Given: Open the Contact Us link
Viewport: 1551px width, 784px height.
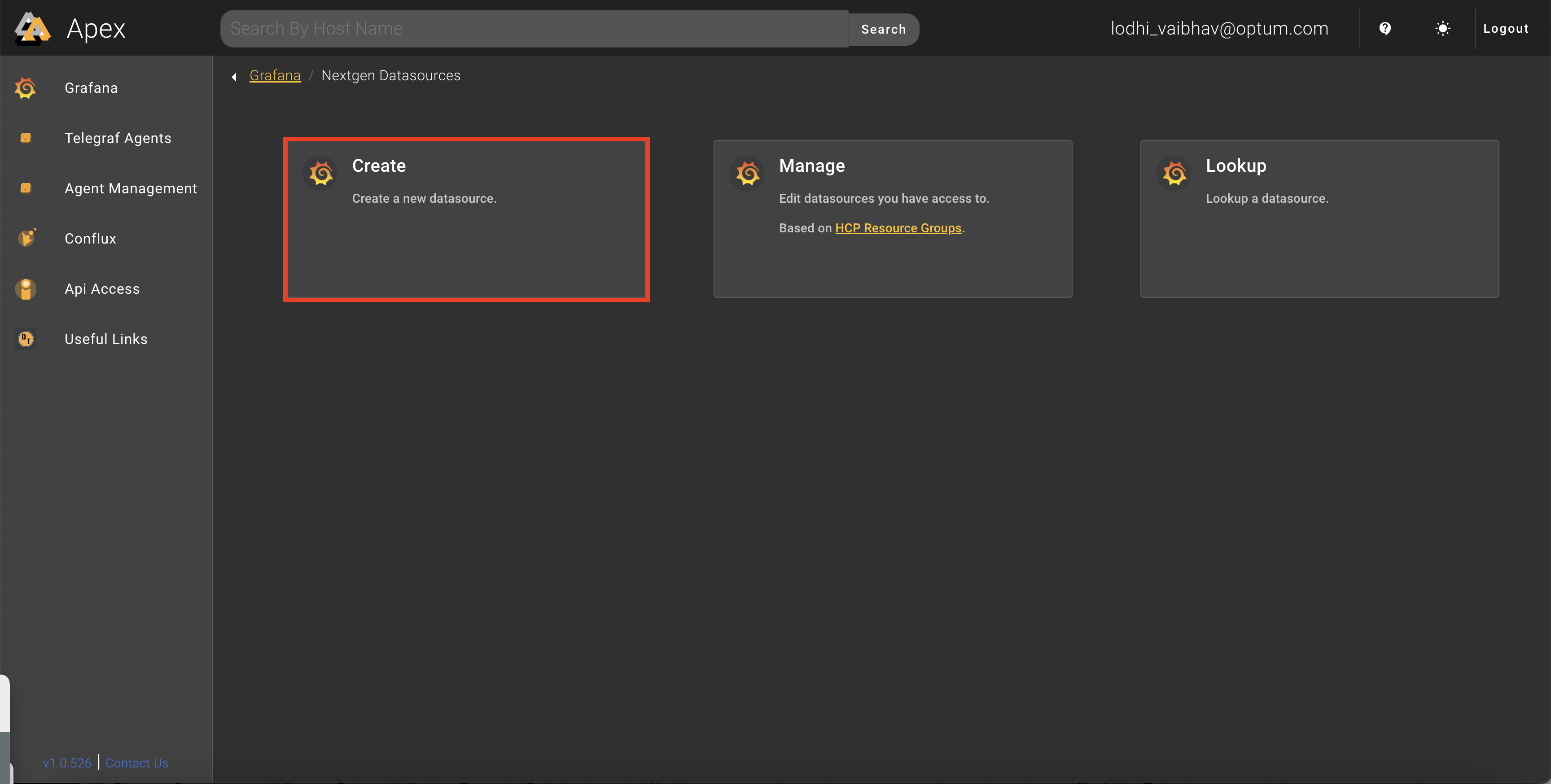Looking at the screenshot, I should coord(137,763).
